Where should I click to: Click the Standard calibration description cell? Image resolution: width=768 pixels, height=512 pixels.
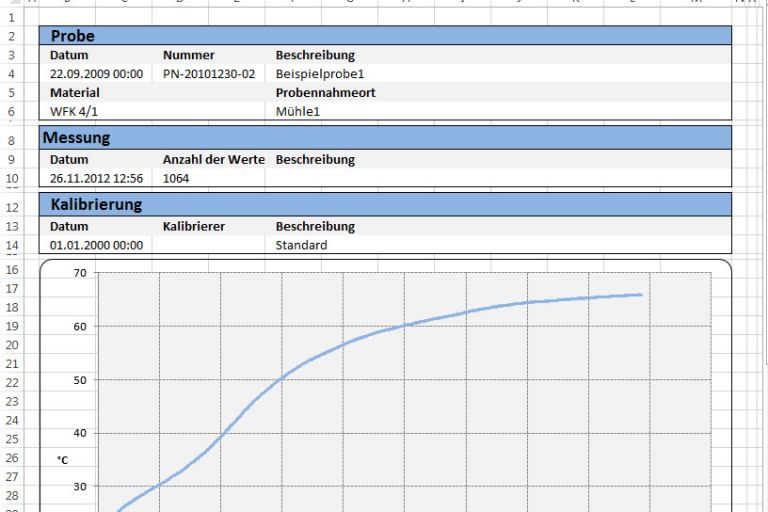click(301, 245)
